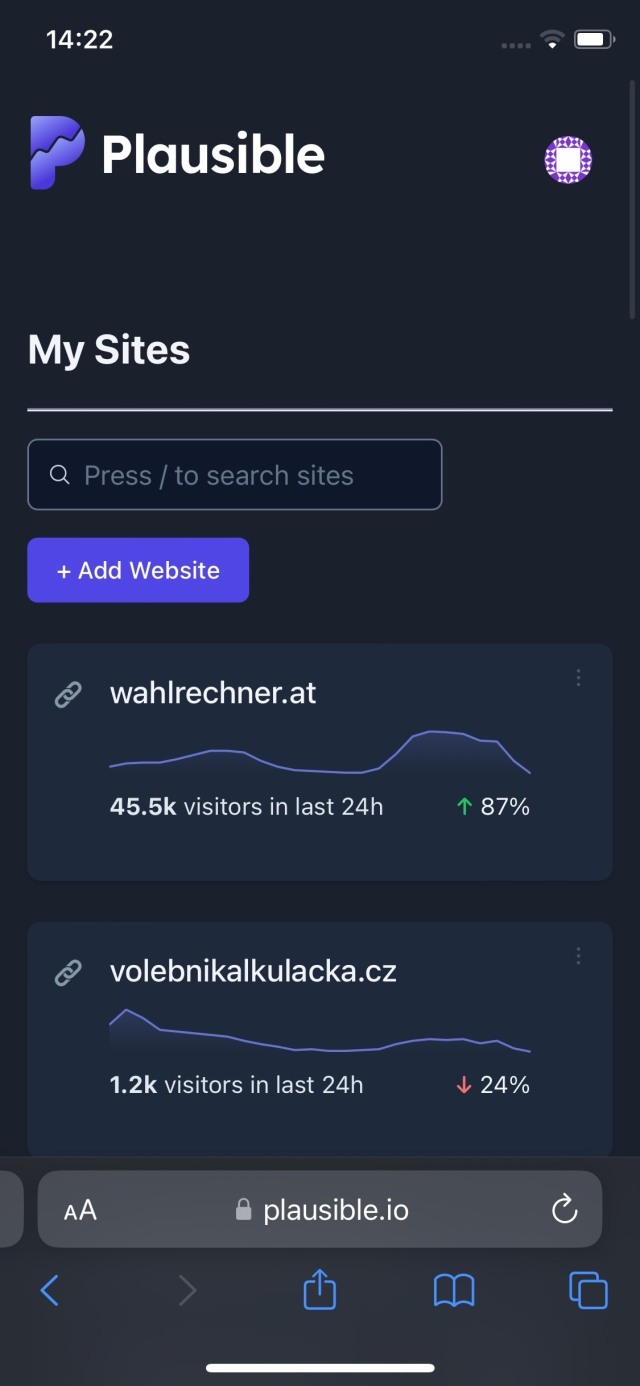Open the three-dot menu for wahlrechner.at
The height and width of the screenshot is (1386, 640).
(578, 678)
